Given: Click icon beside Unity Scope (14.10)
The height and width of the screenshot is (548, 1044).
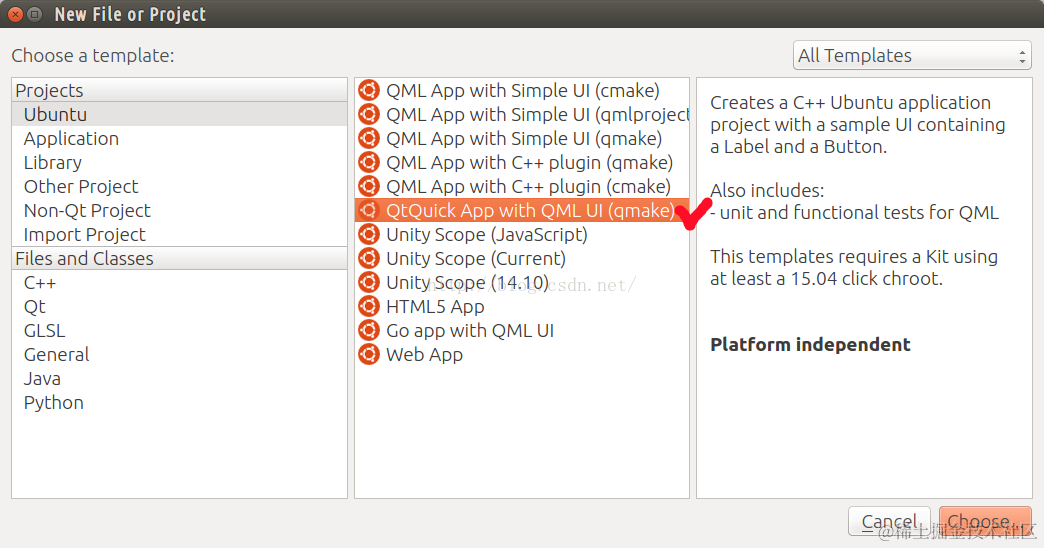Looking at the screenshot, I should [369, 282].
